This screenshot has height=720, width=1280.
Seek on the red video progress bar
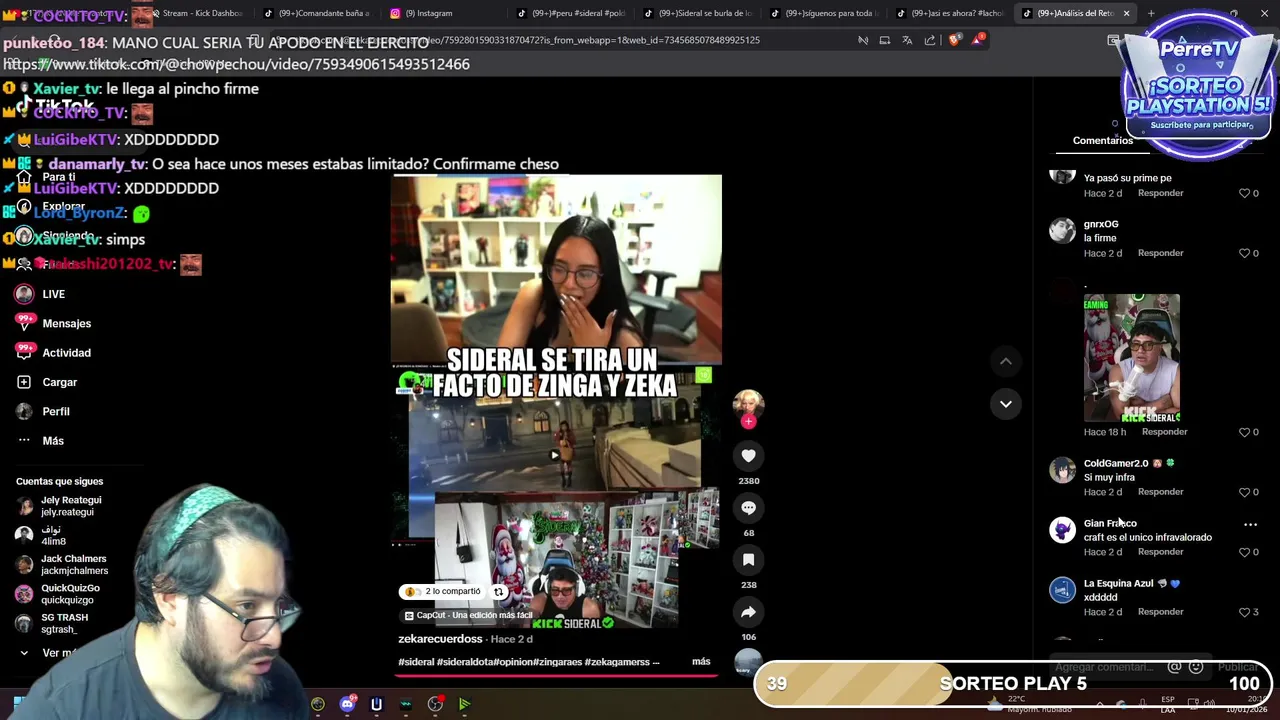tap(555, 675)
